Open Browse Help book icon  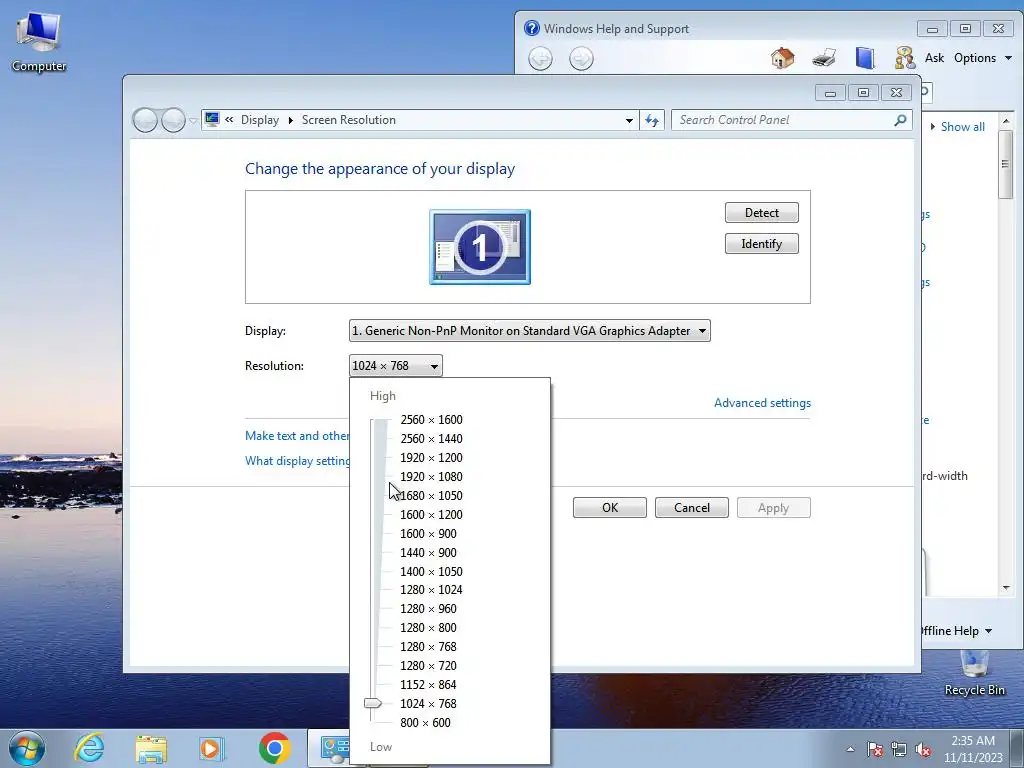(x=865, y=58)
